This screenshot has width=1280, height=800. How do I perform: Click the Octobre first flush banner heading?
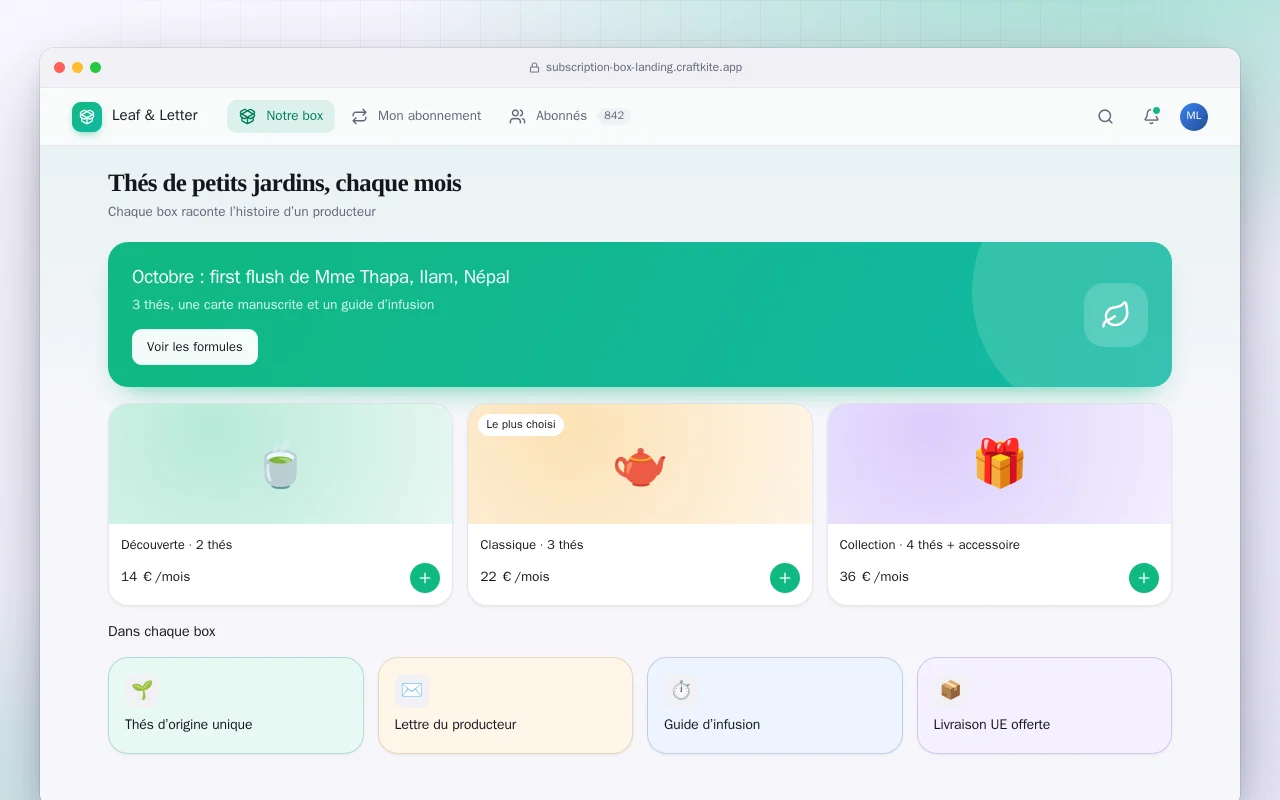point(321,277)
